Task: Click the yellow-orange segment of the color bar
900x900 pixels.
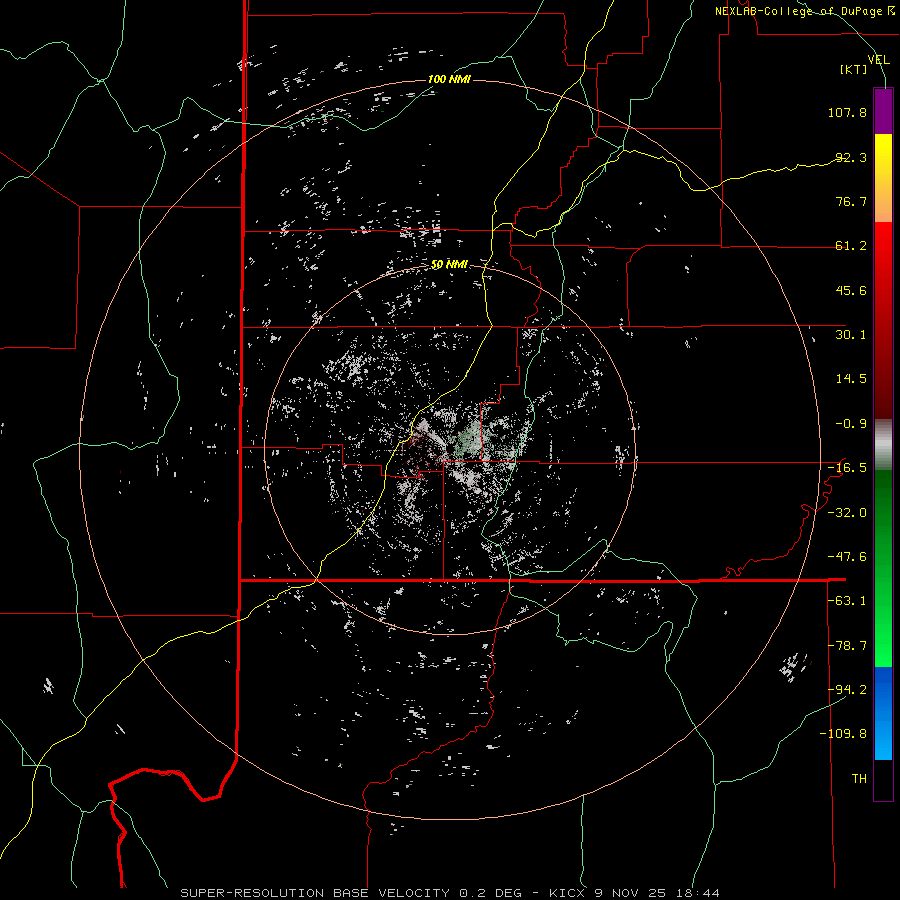Action: [x=883, y=178]
